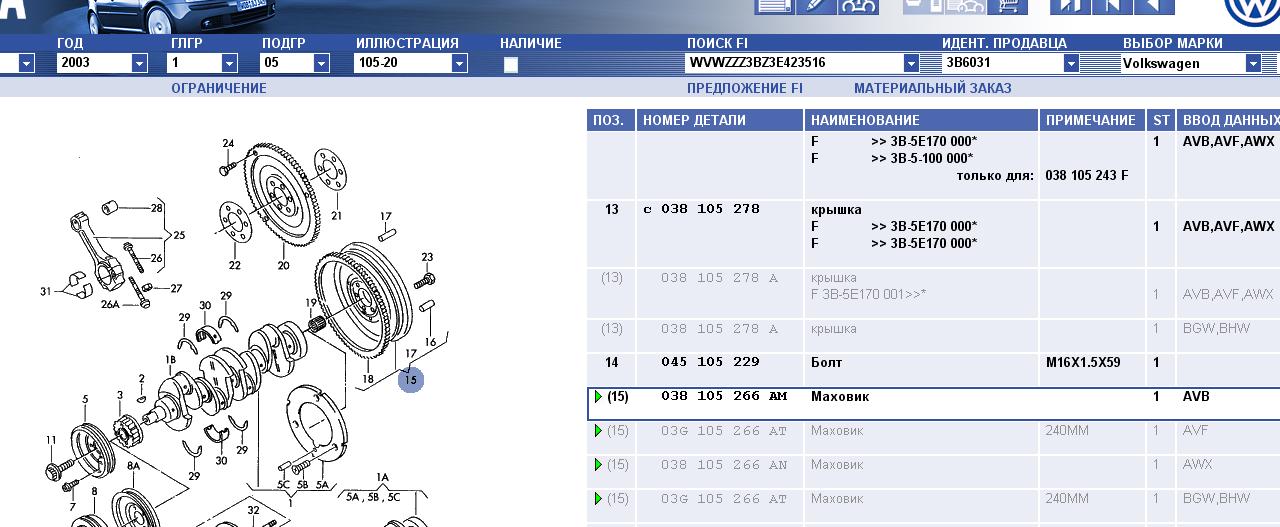Screen dimensions: 1280x527
Task: Click the НАИМЕНОВАНИЕ column header
Action: [922, 120]
